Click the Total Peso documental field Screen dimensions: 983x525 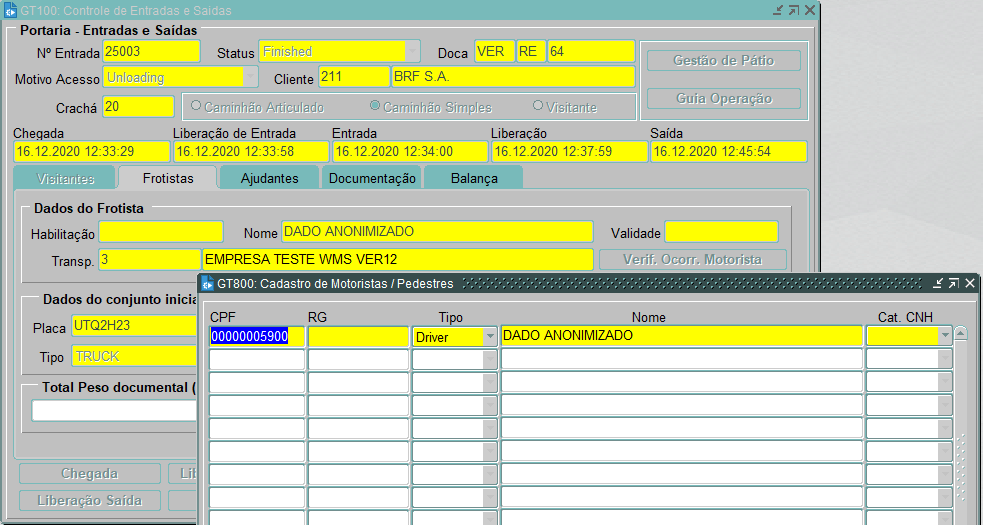(115, 411)
